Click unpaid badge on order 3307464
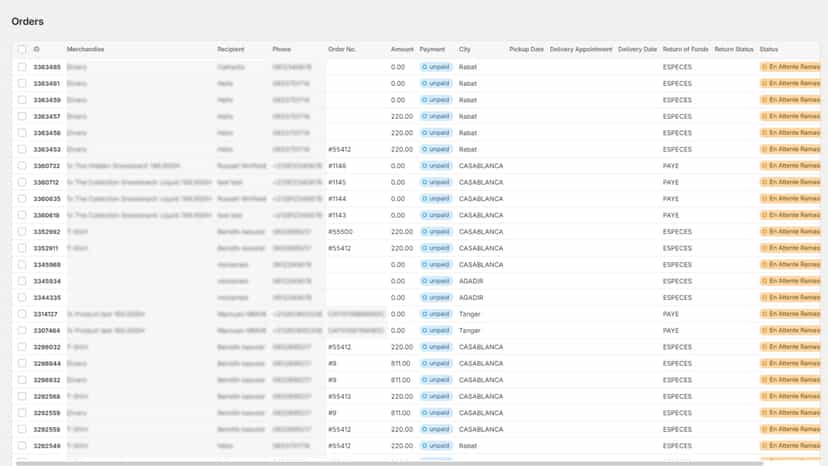 pos(436,330)
